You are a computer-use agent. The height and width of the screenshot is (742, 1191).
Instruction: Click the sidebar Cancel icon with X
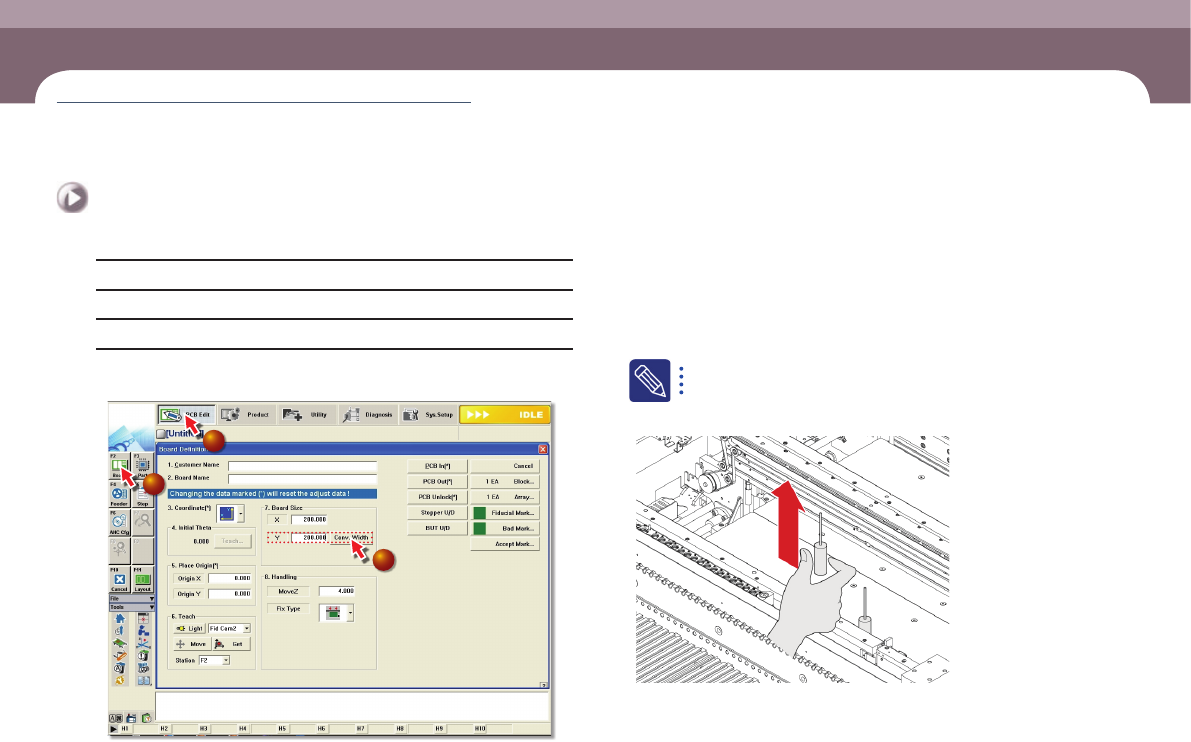119,579
